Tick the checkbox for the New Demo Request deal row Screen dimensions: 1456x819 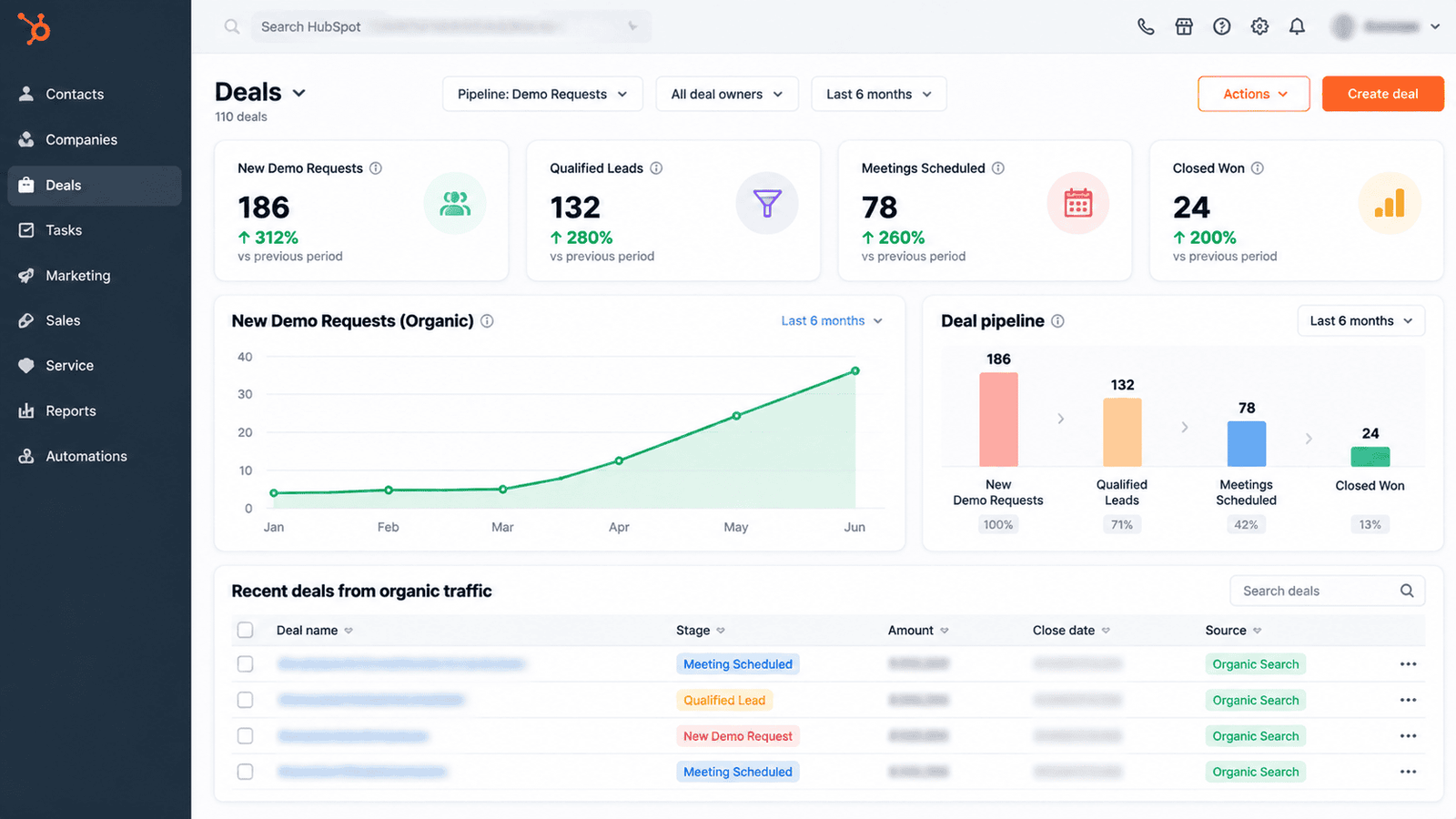point(246,735)
